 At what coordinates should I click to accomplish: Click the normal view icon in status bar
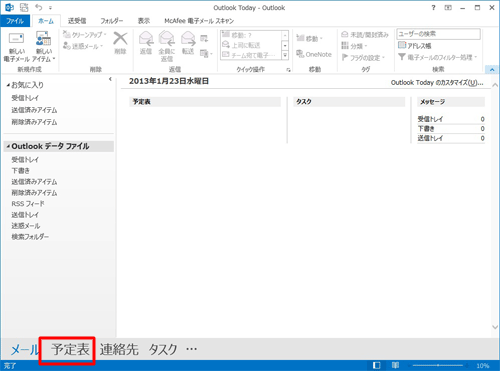coord(377,365)
